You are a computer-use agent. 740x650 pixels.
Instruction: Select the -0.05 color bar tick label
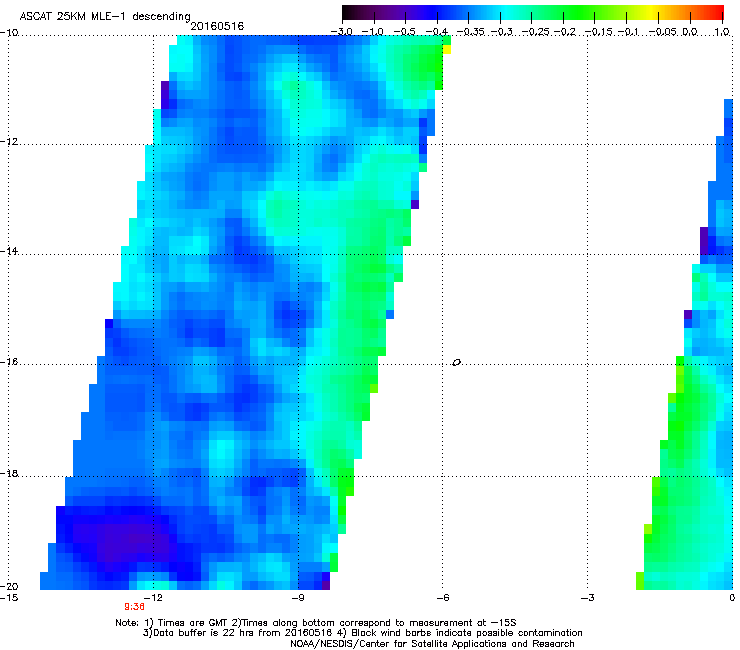coord(663,32)
